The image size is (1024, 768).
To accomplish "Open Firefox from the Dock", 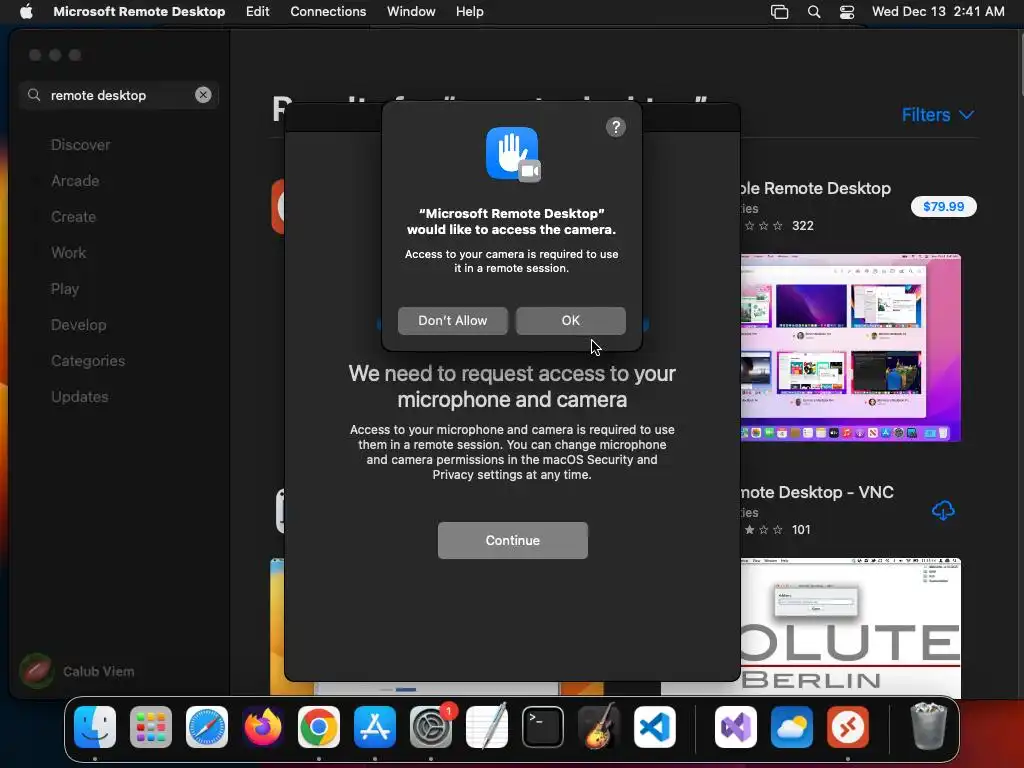I will click(x=263, y=727).
